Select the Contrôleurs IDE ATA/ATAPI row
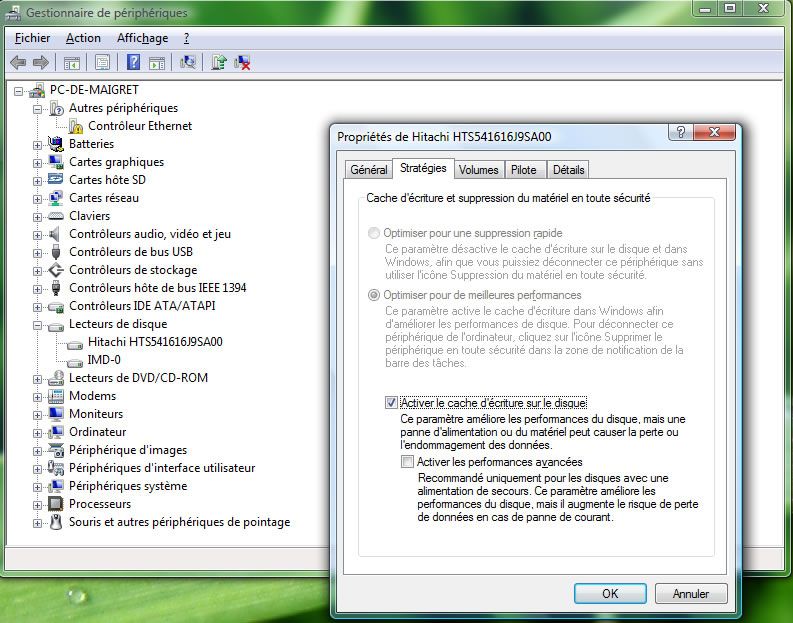793x623 pixels. (142, 306)
